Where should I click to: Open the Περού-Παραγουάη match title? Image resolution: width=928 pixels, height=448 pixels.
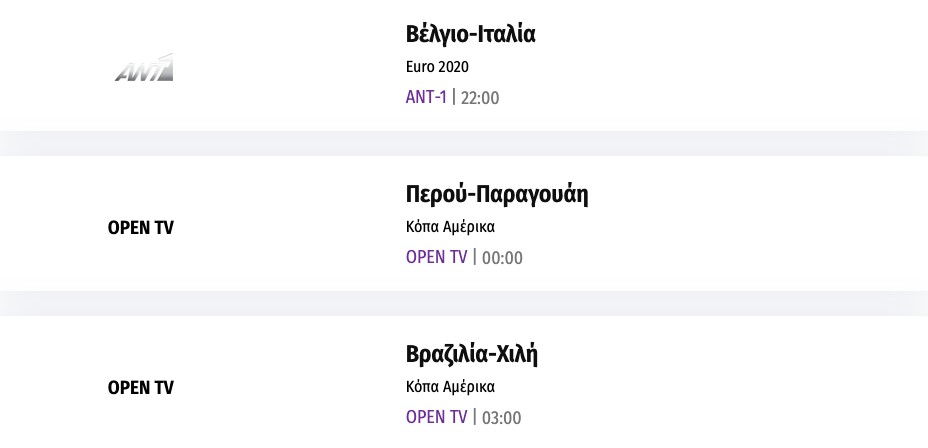(x=497, y=194)
